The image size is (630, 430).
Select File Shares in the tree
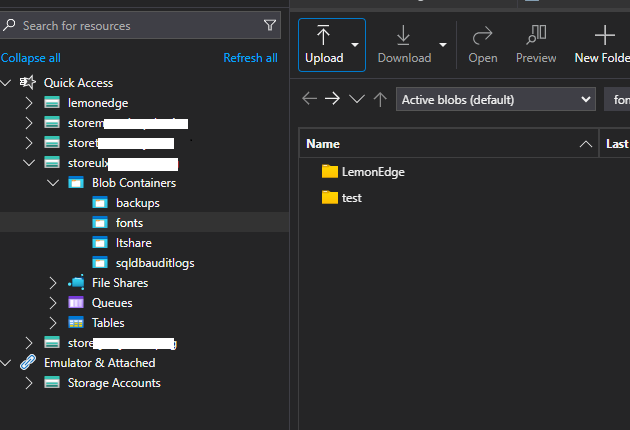[120, 283]
